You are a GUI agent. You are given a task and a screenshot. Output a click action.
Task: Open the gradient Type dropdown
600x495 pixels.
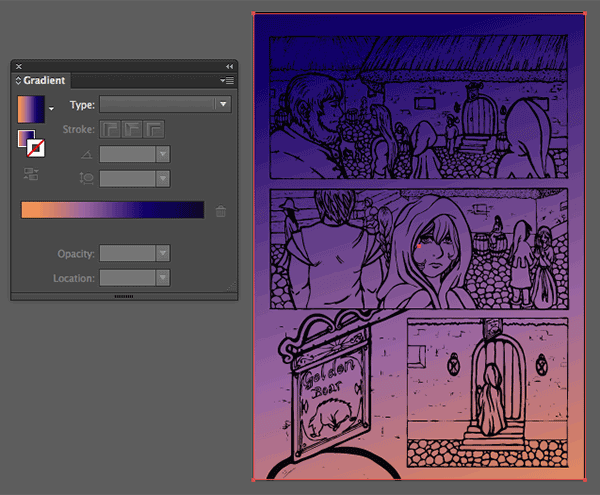click(x=166, y=104)
